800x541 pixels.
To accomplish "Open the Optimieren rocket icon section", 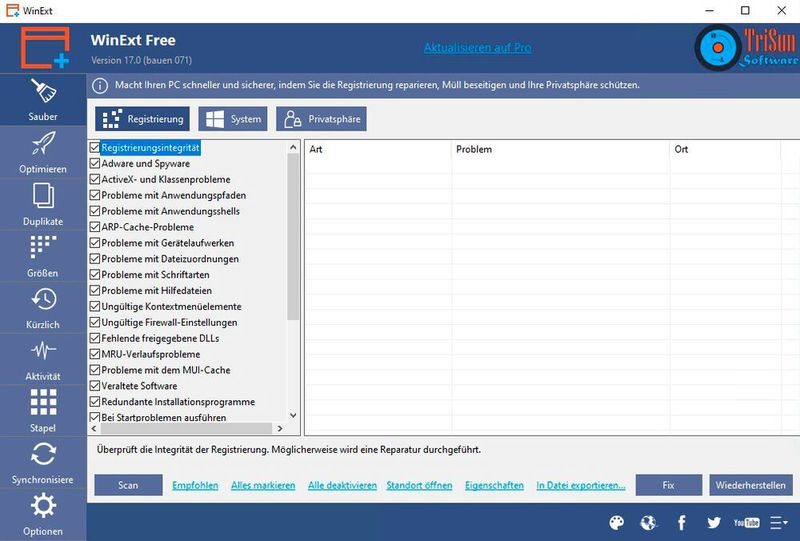I will coord(43,152).
